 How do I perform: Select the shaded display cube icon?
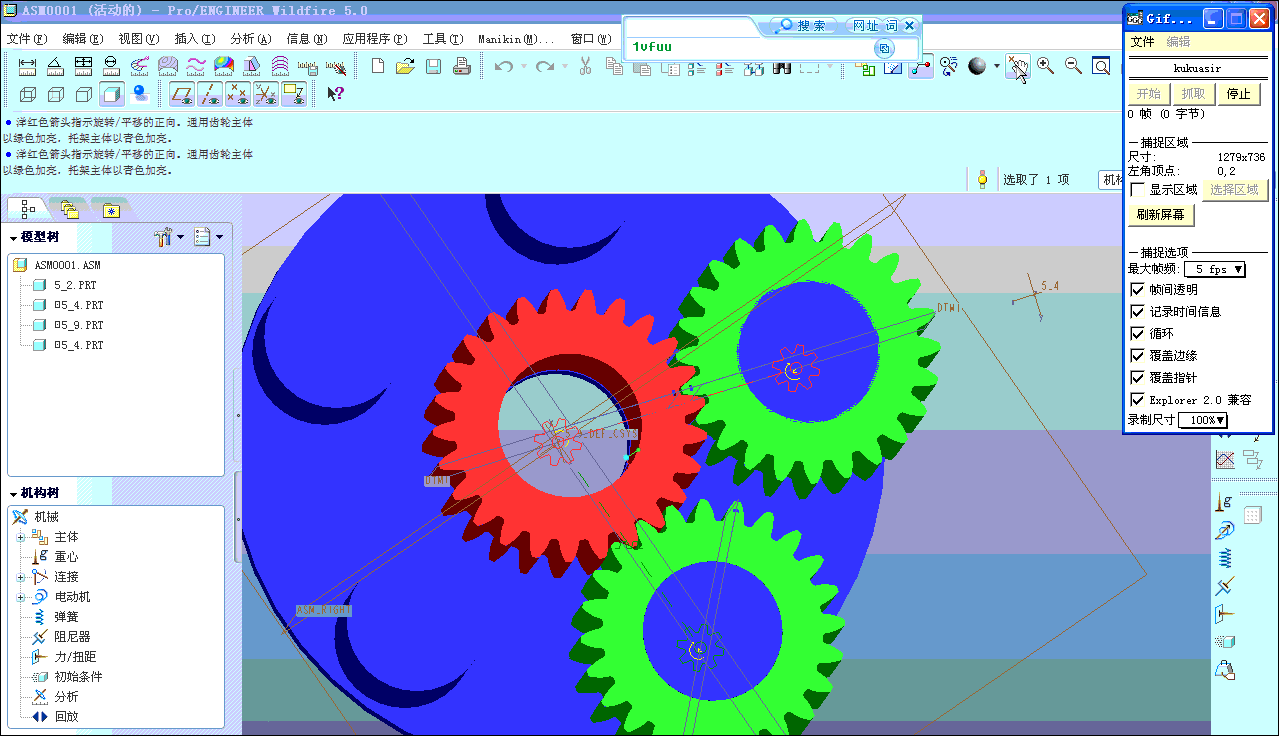[111, 94]
